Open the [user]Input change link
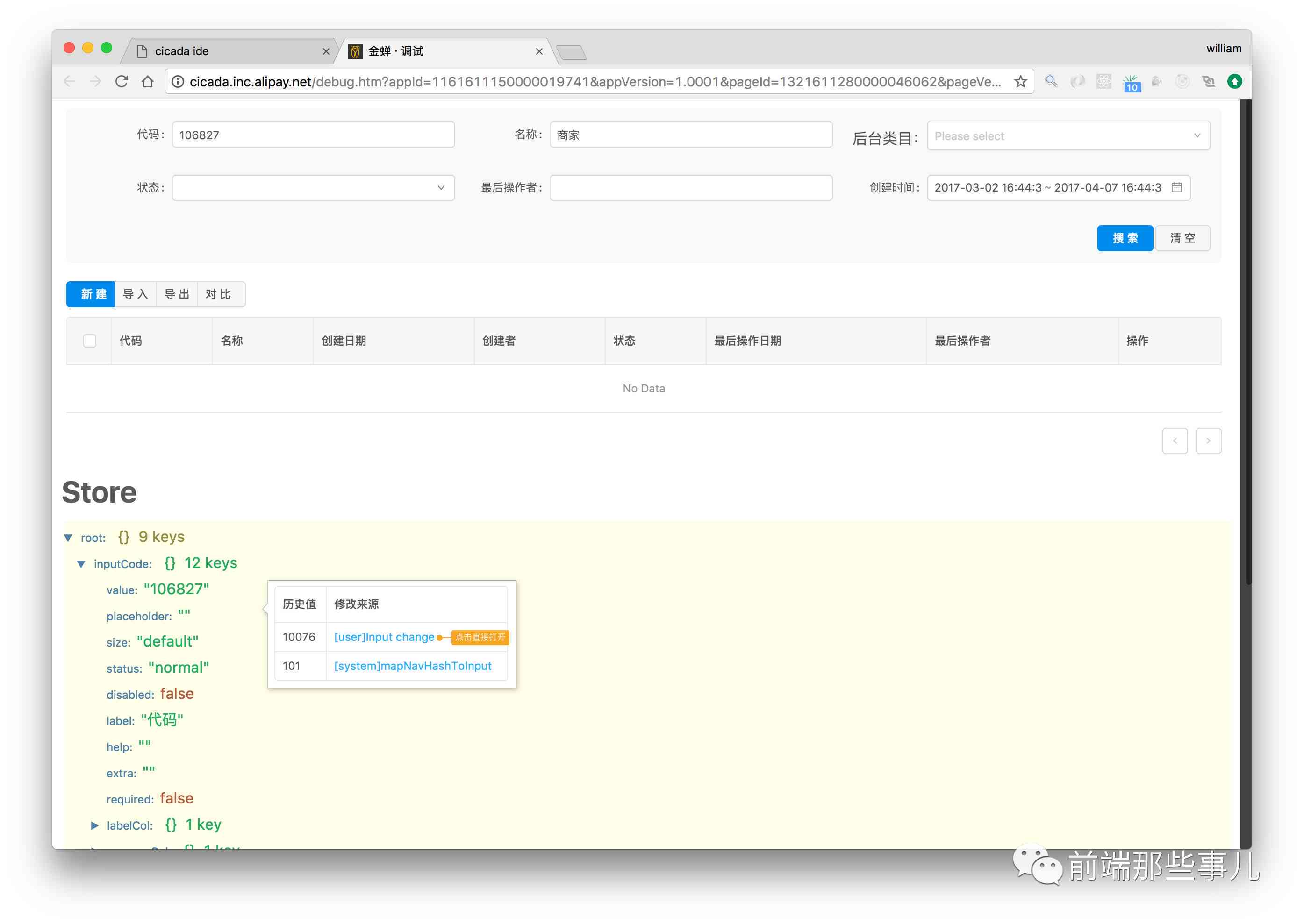 [x=384, y=637]
